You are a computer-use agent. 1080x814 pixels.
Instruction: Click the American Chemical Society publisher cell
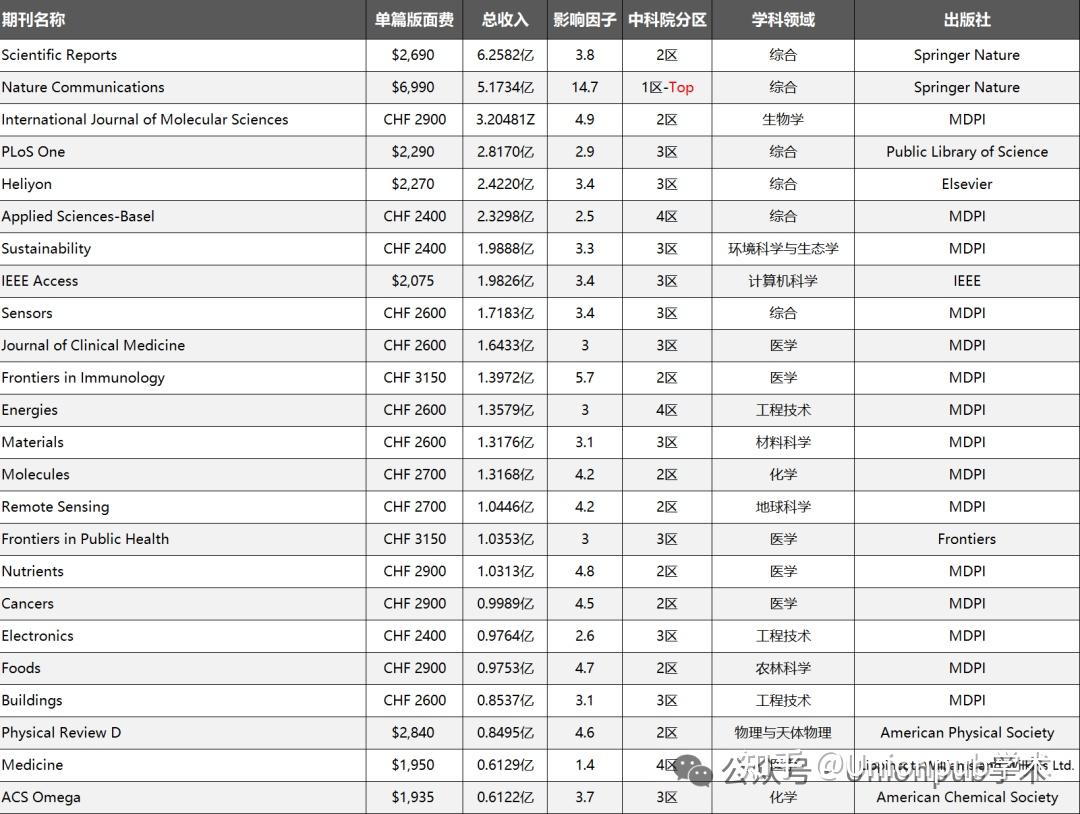coord(965,797)
